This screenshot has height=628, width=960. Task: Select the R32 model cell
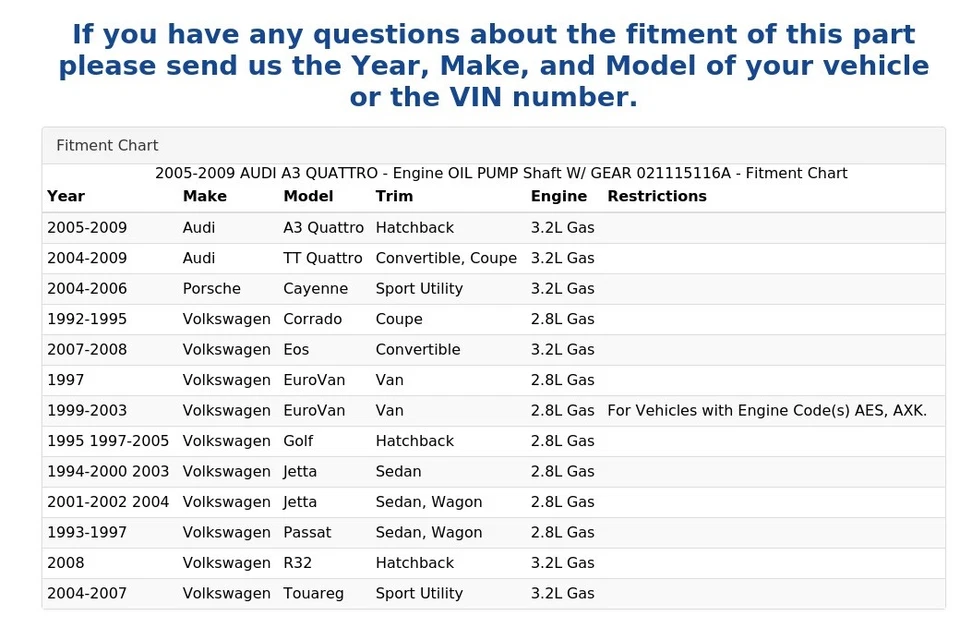tap(297, 563)
